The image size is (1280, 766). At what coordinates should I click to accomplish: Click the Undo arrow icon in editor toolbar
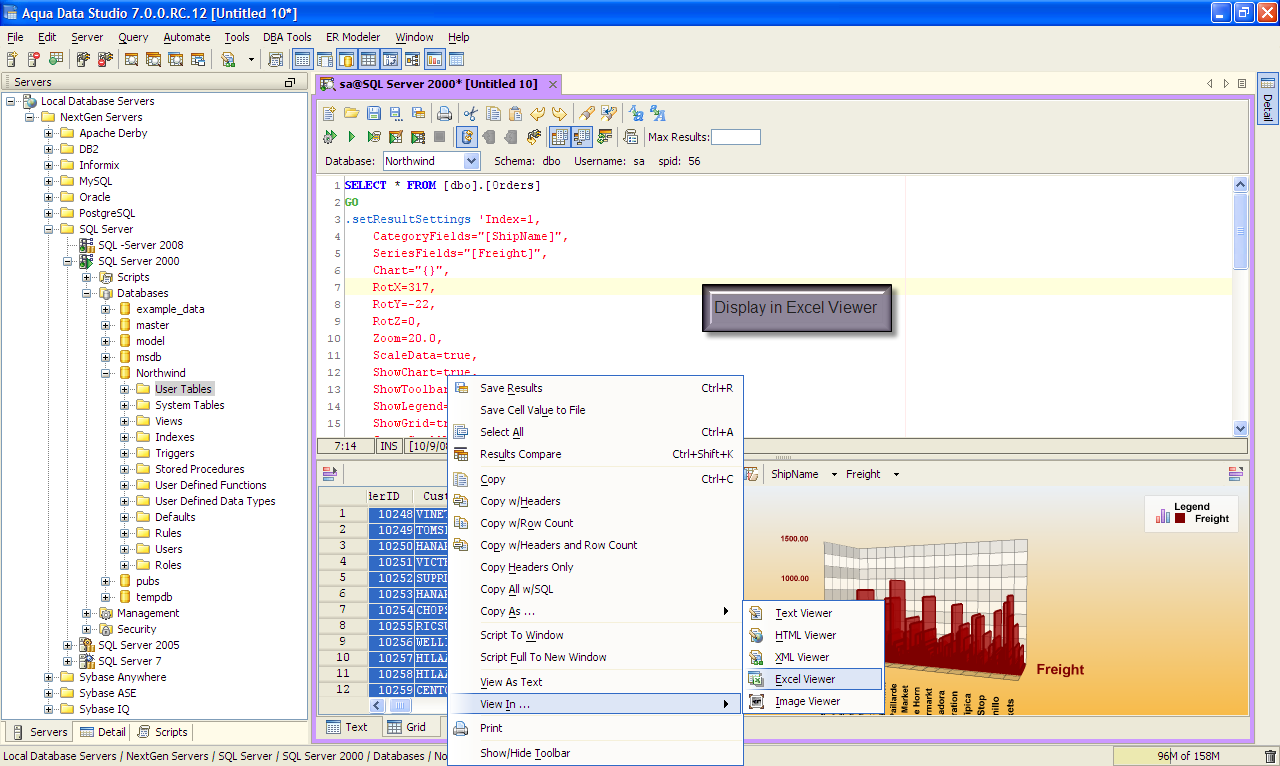pos(538,113)
